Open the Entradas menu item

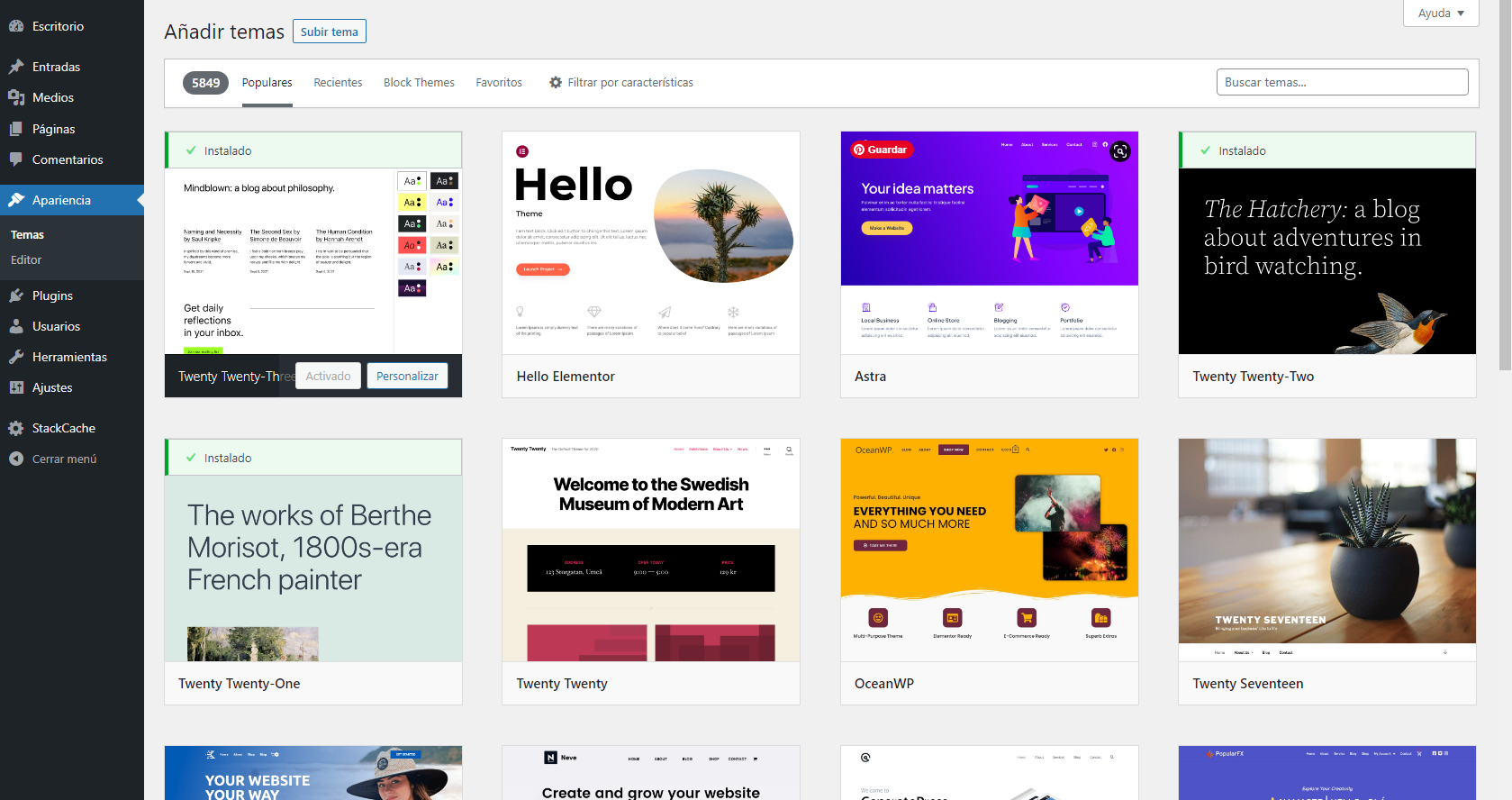tap(72, 67)
